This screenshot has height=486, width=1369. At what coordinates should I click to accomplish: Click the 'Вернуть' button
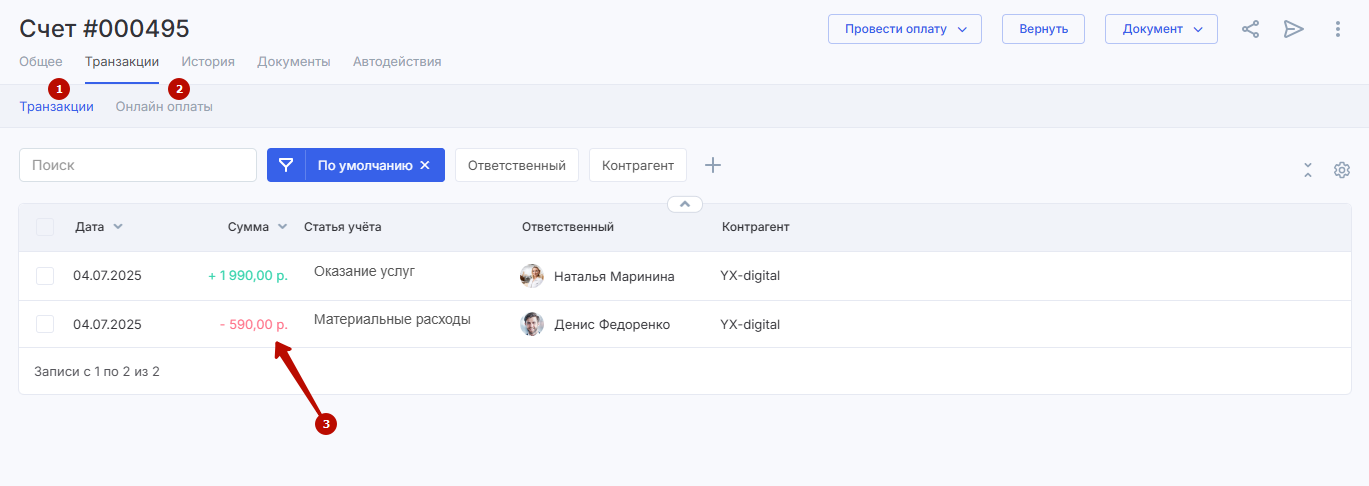[1043, 29]
